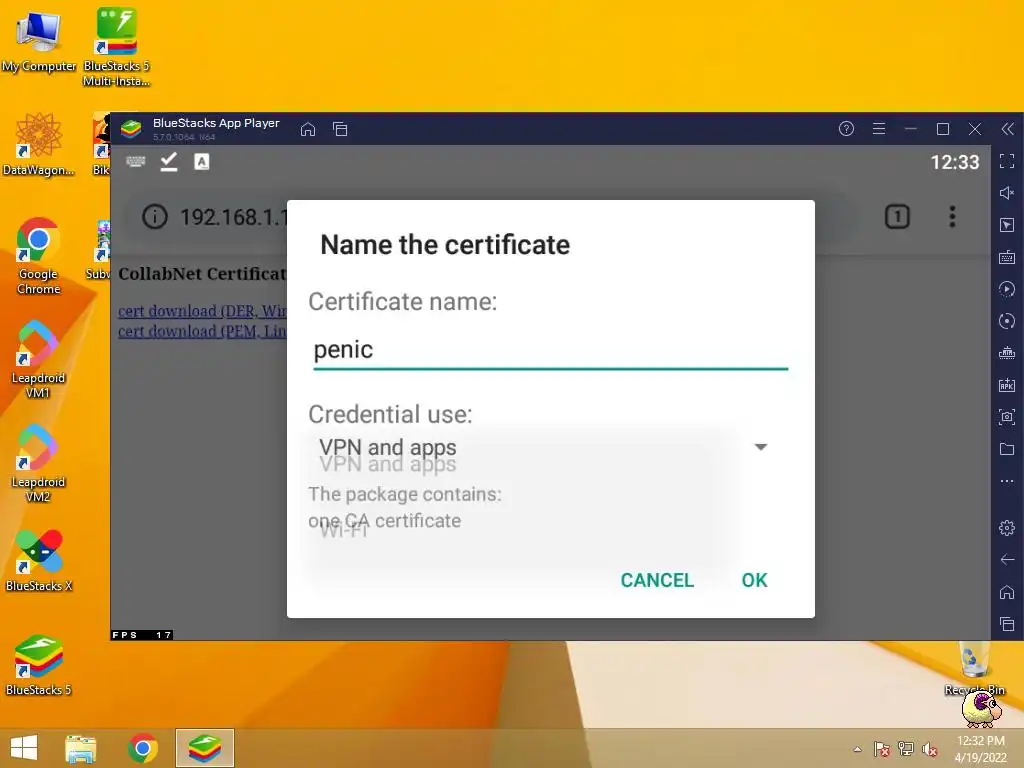This screenshot has width=1024, height=768.
Task: Open Leapdroid VM2 desktop shortcut
Action: pos(38,464)
